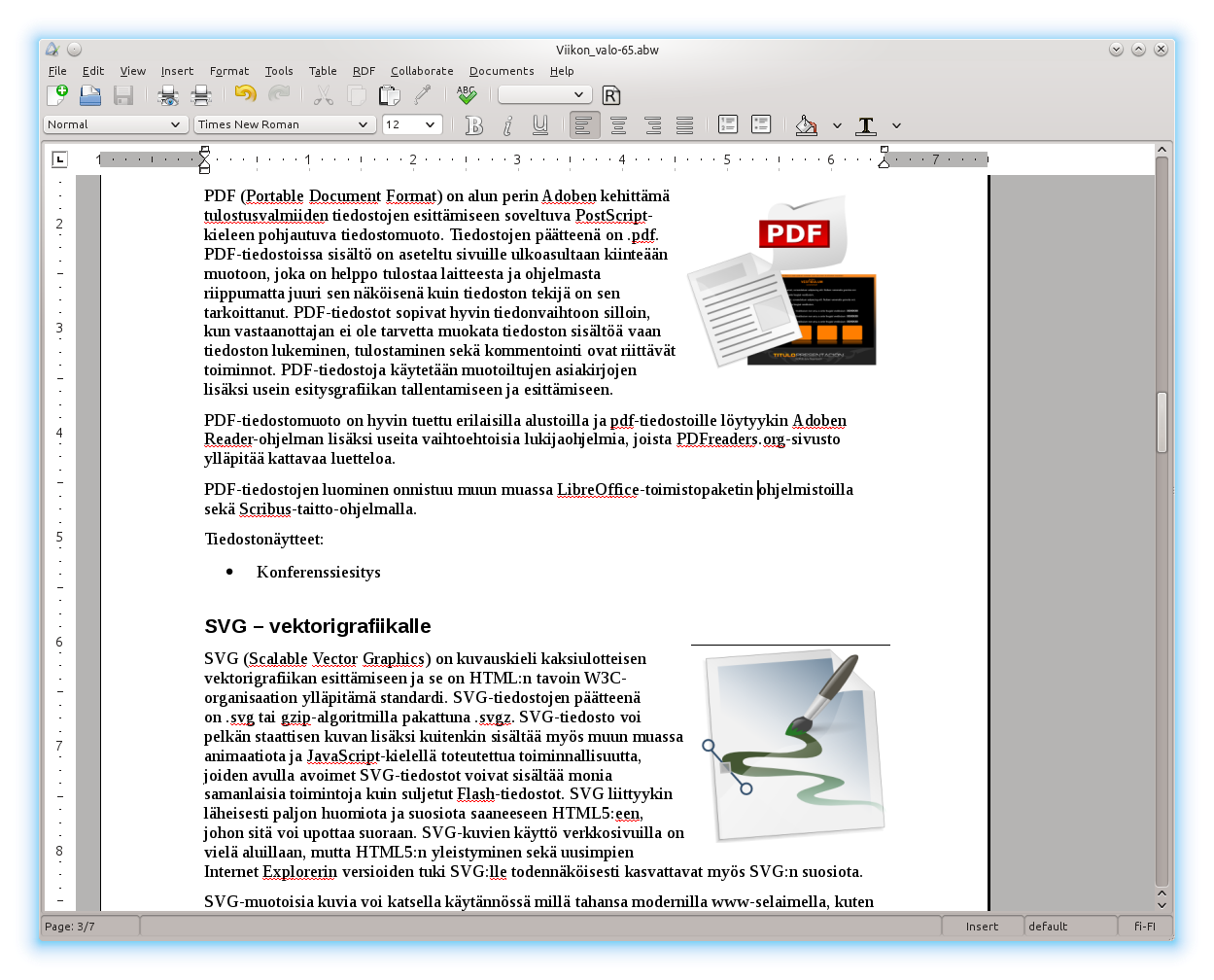Viewport: 1214px width, 980px height.
Task: Insert a numbered list with the list icon
Action: [728, 124]
